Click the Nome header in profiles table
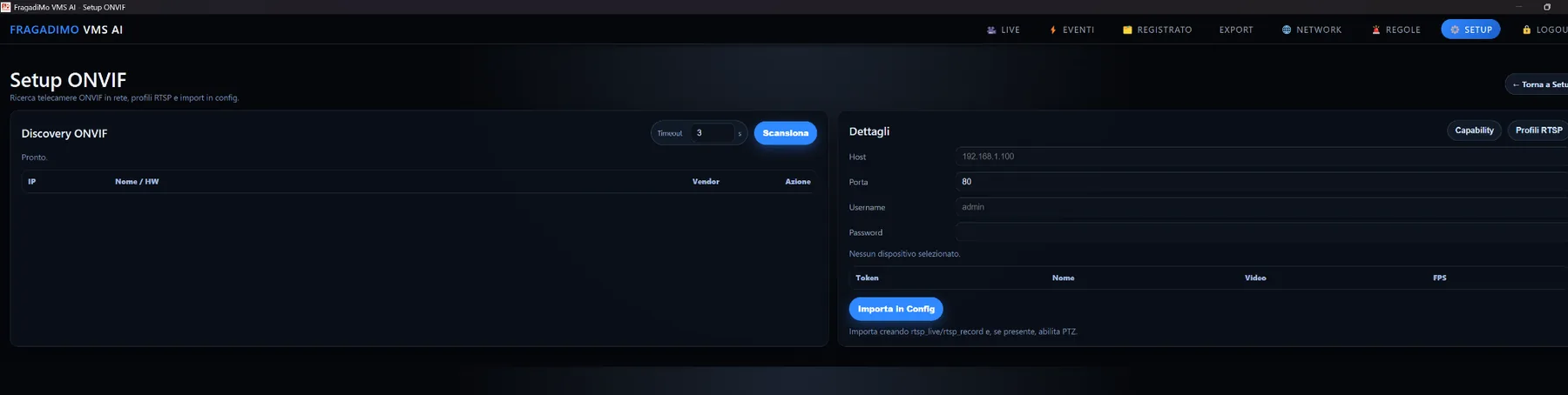The width and height of the screenshot is (1568, 395). tap(1063, 278)
